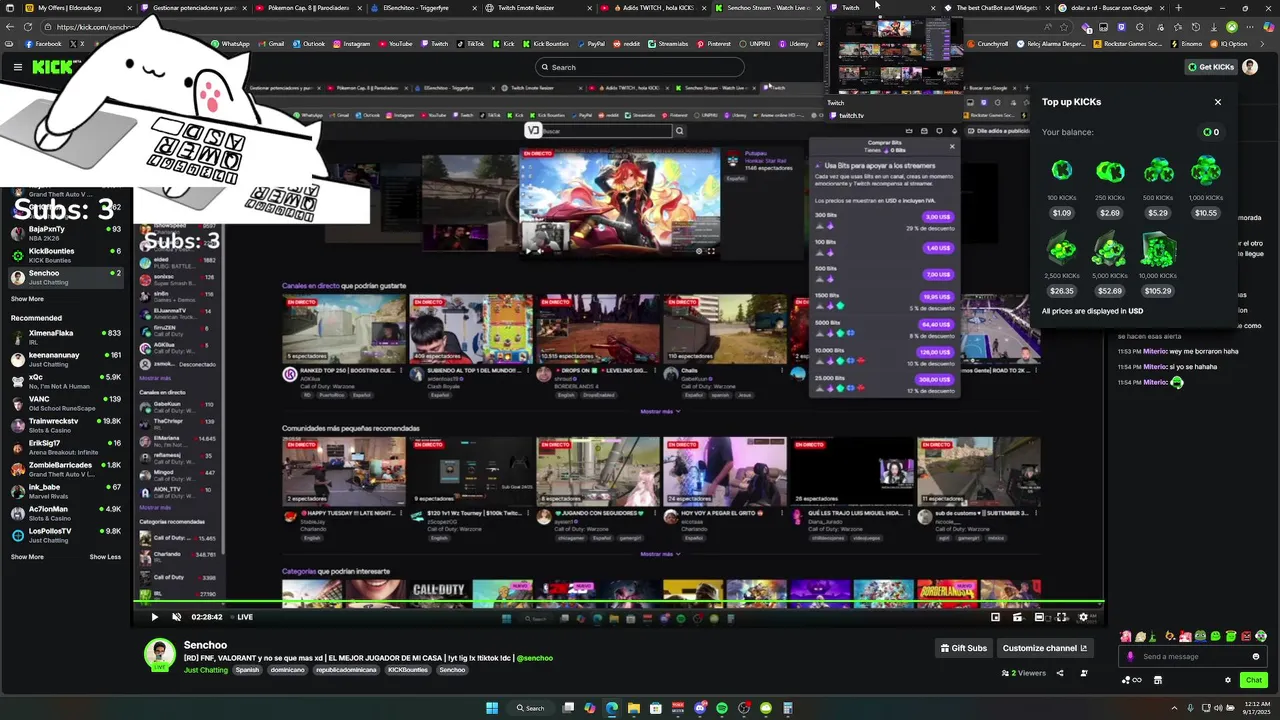The width and height of the screenshot is (1280, 720).
Task: Open LosPollosTV channel in sidebar
Action: 66,535
